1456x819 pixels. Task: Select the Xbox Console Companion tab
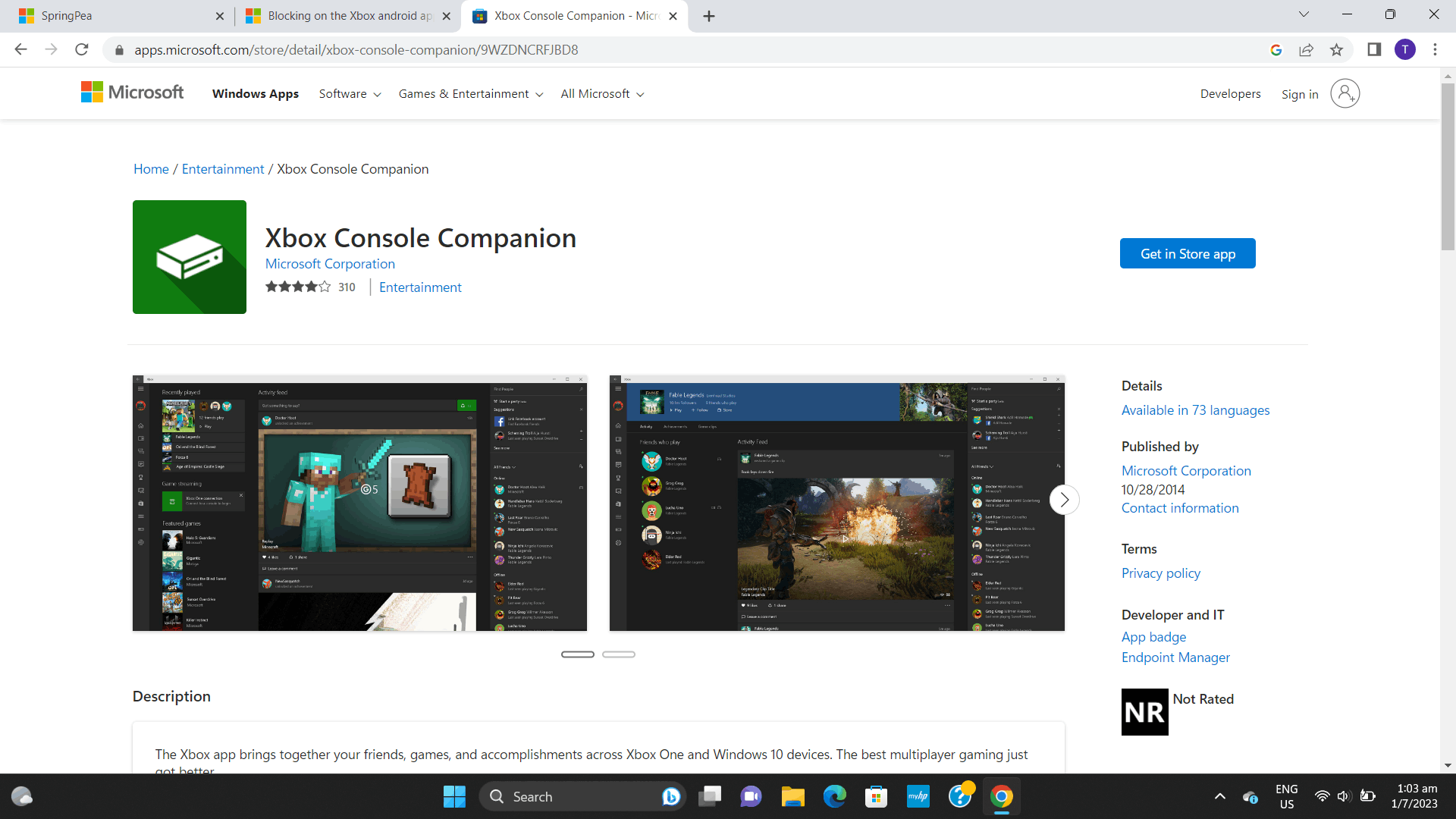coord(575,16)
